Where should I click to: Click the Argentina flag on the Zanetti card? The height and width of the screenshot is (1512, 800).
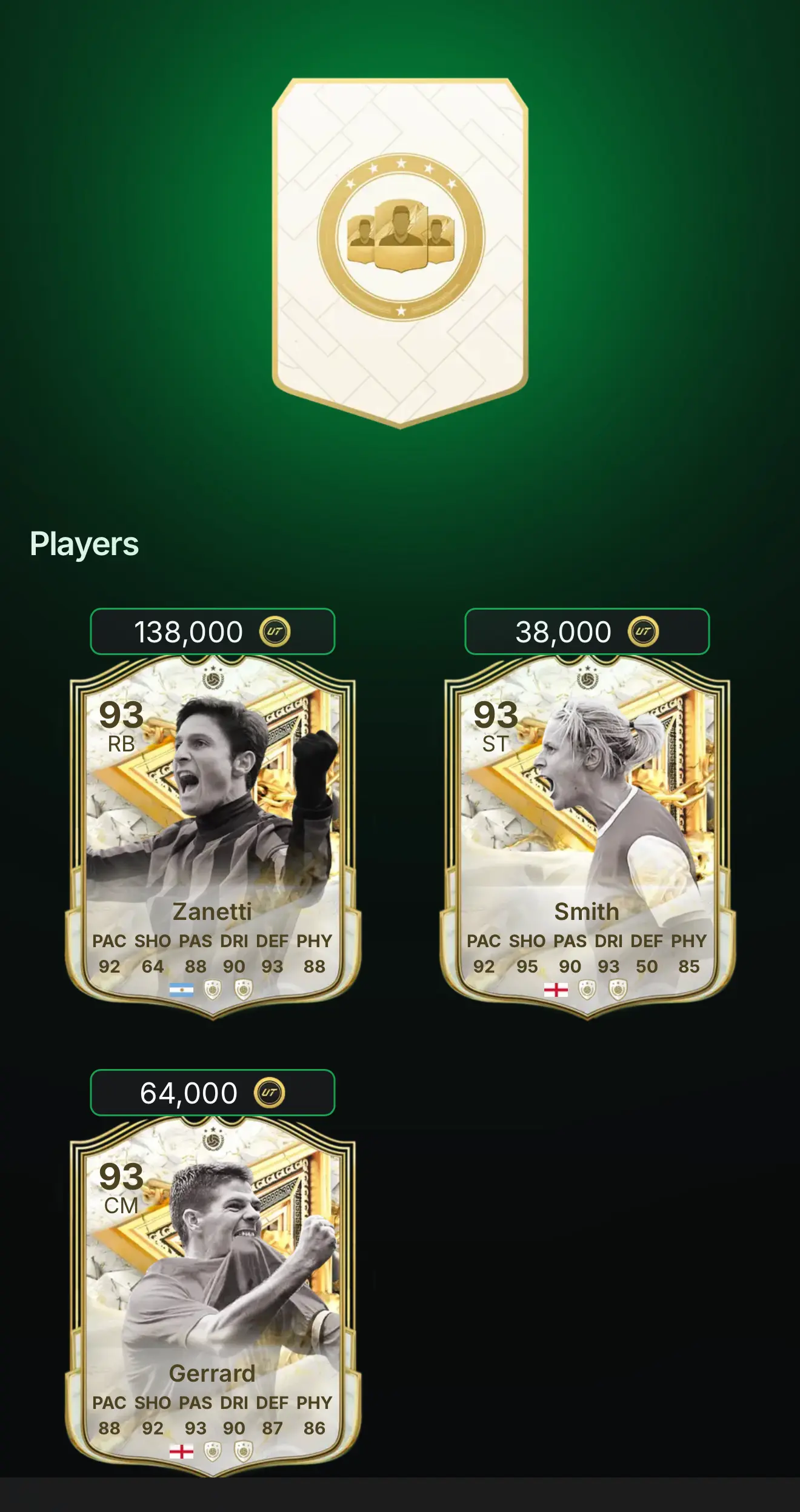(x=181, y=990)
